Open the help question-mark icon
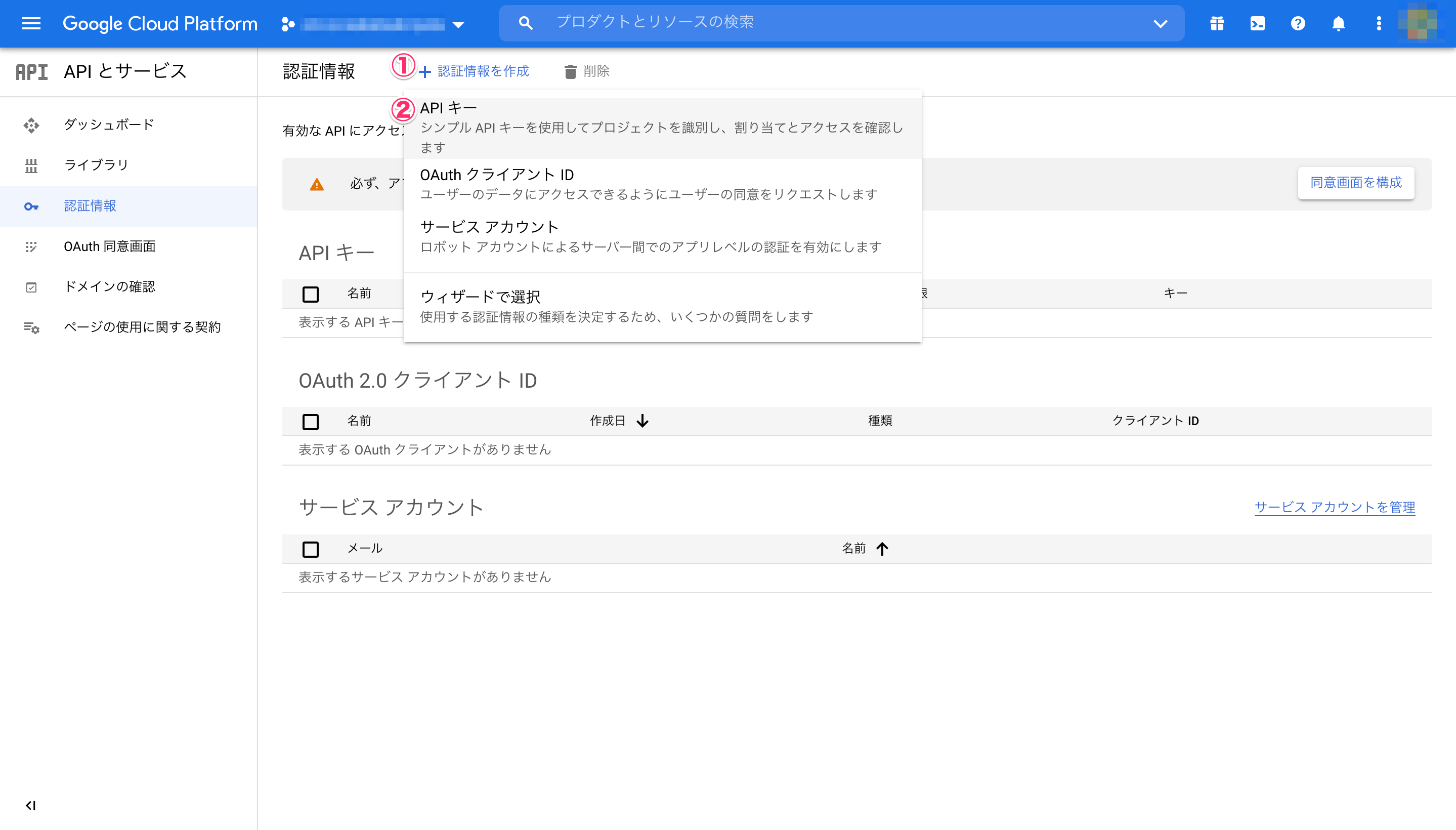 click(x=1298, y=23)
